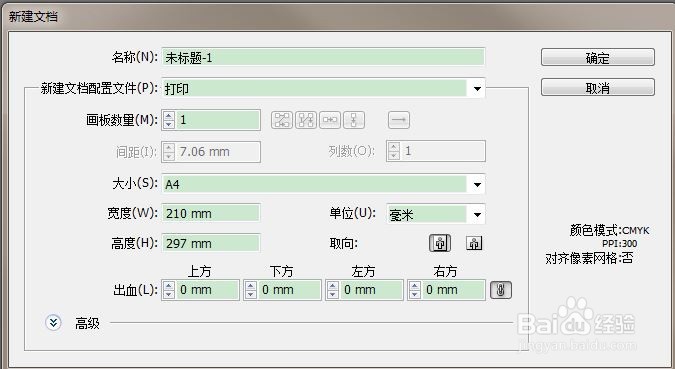Viewport: 675px width, 369px height.
Task: Click the 列数 columns field
Action: pyautogui.click(x=443, y=151)
